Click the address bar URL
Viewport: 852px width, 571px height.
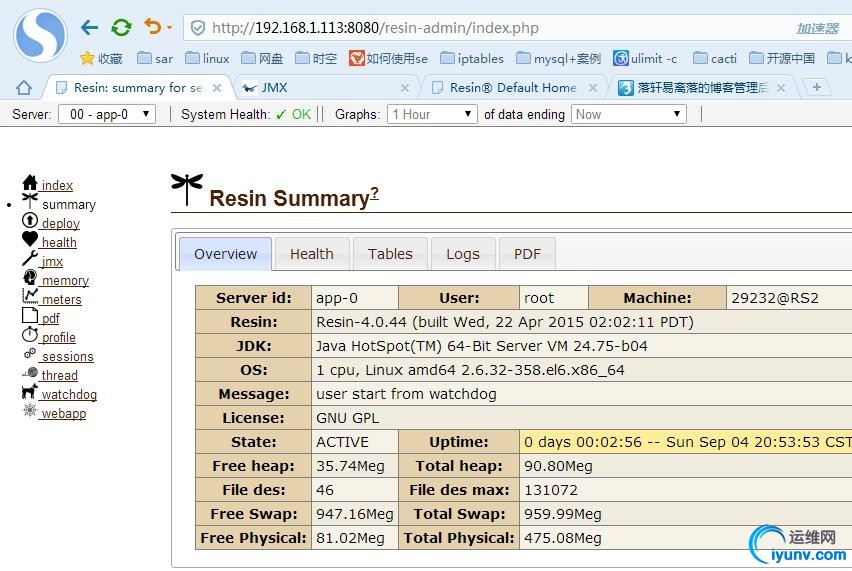coord(375,28)
